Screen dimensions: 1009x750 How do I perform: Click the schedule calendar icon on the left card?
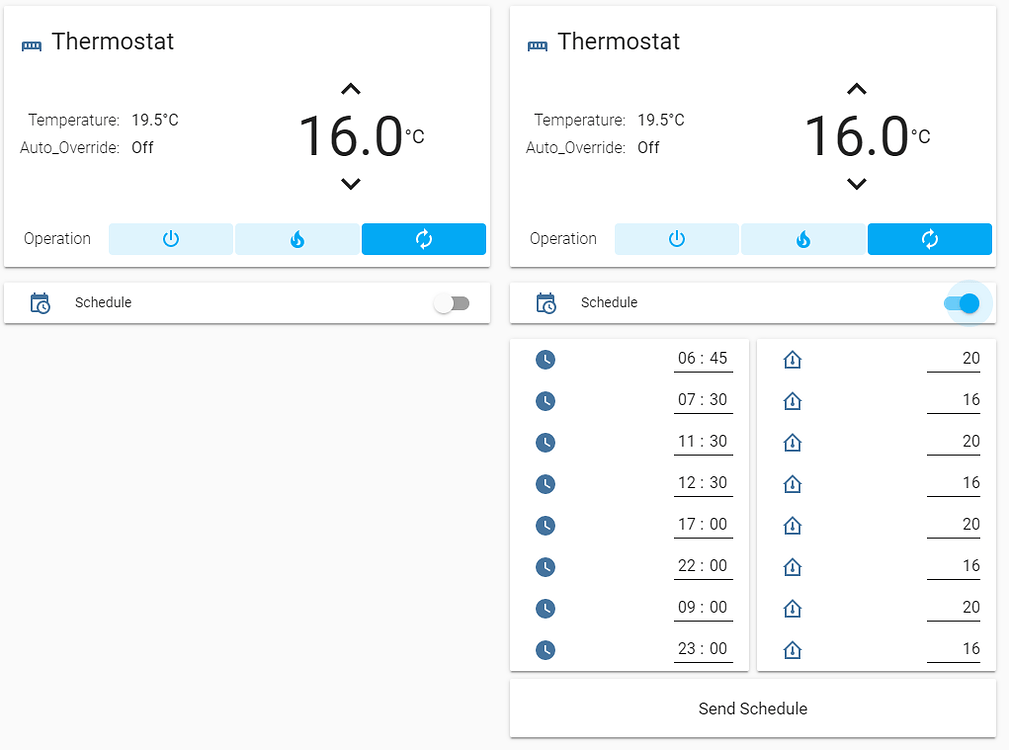(x=40, y=303)
